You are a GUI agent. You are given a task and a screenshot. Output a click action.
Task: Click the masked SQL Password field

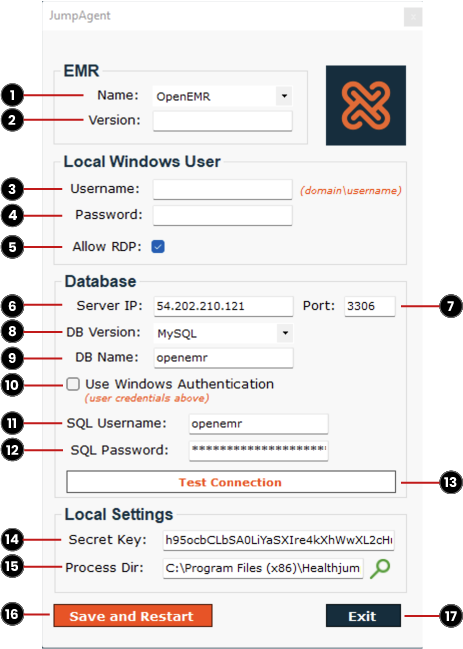pyautogui.click(x=259, y=450)
